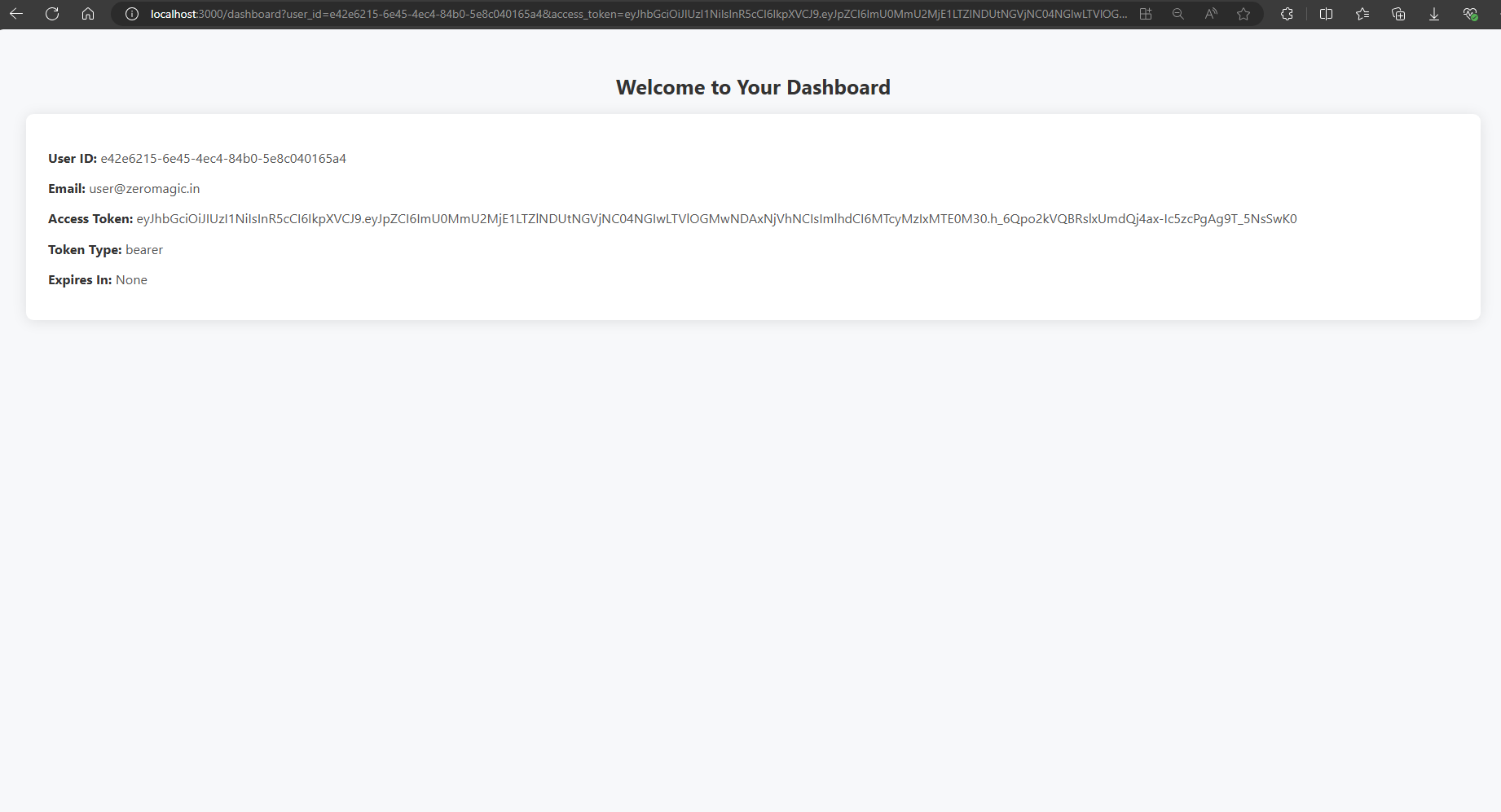Image resolution: width=1501 pixels, height=812 pixels.
Task: Click inside the address bar
Action: tap(570, 13)
